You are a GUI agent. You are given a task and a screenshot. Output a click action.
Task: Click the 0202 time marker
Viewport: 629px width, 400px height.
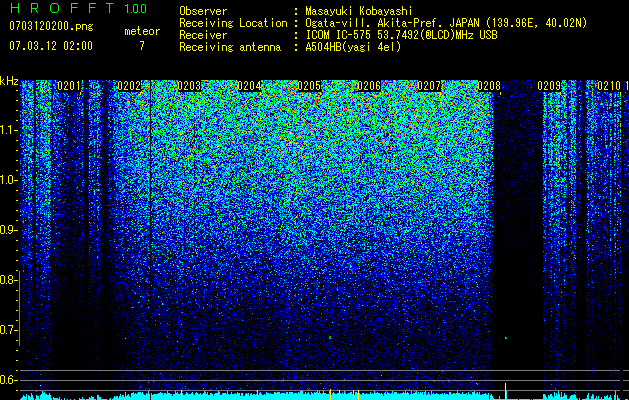(x=129, y=86)
